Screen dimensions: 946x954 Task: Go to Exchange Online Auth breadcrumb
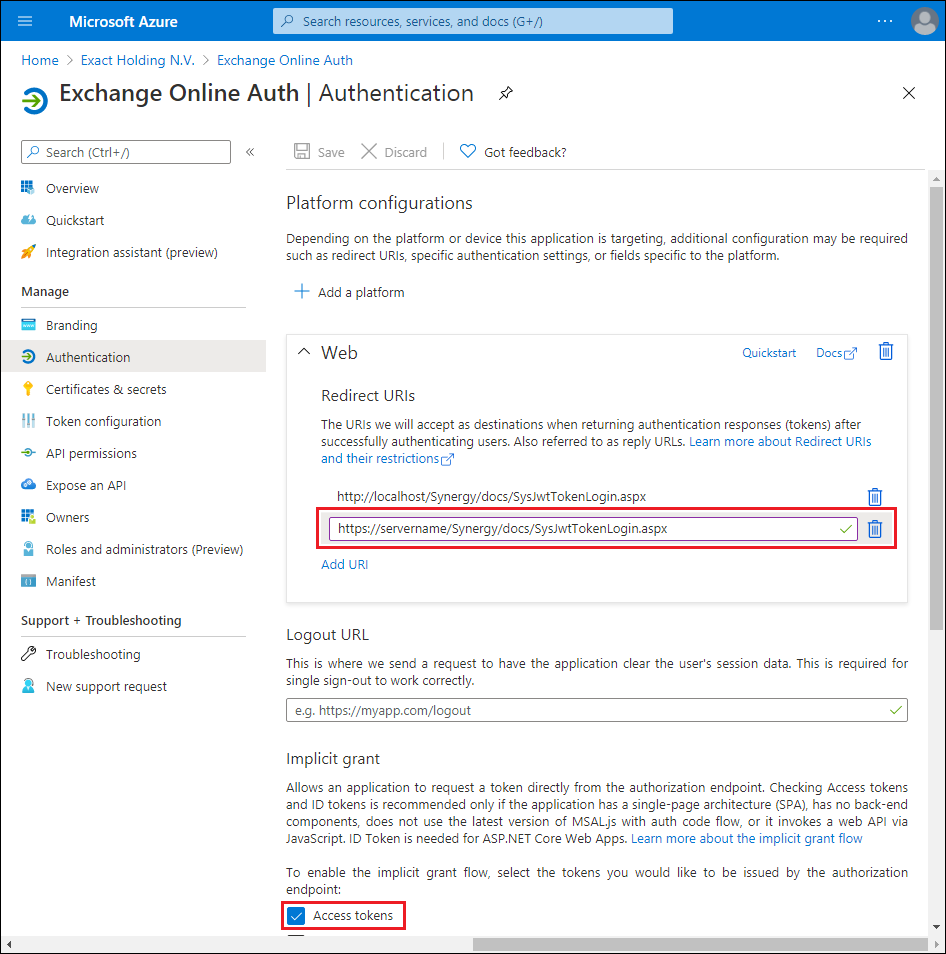coord(285,60)
